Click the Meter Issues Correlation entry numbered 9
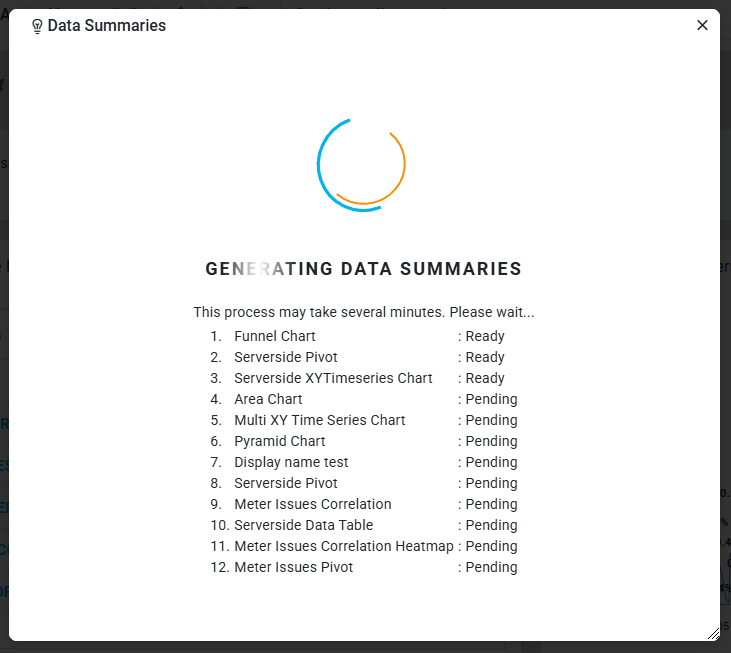Viewport: 731px width, 653px height. pyautogui.click(x=313, y=504)
